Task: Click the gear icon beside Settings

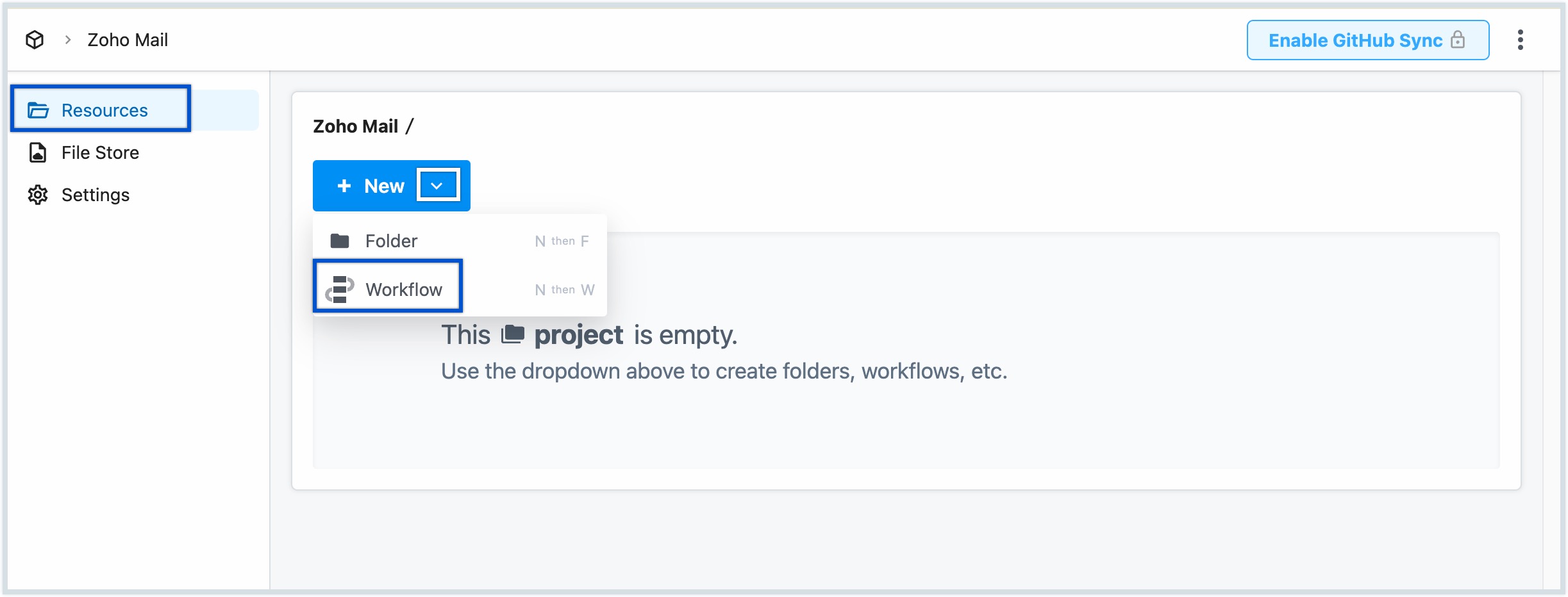Action: click(38, 195)
